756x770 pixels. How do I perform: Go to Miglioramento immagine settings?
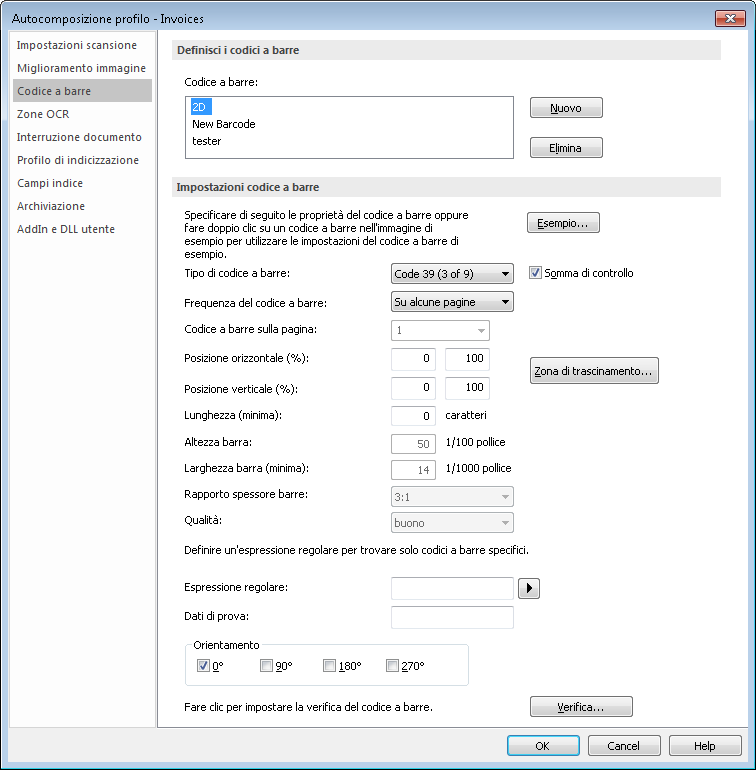(81, 68)
